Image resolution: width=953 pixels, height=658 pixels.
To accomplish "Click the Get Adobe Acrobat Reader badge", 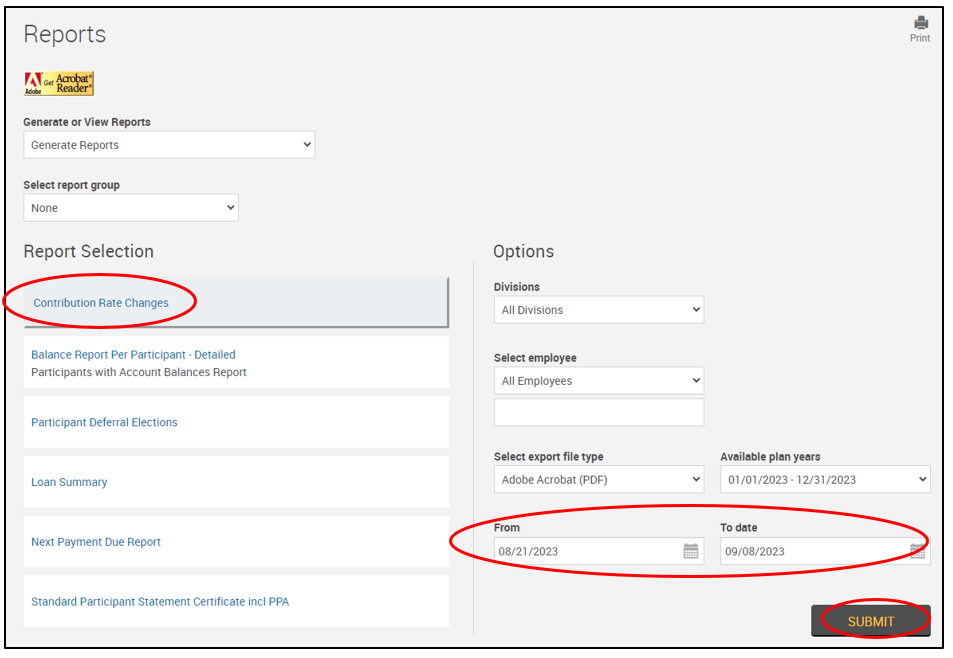I will tap(59, 84).
